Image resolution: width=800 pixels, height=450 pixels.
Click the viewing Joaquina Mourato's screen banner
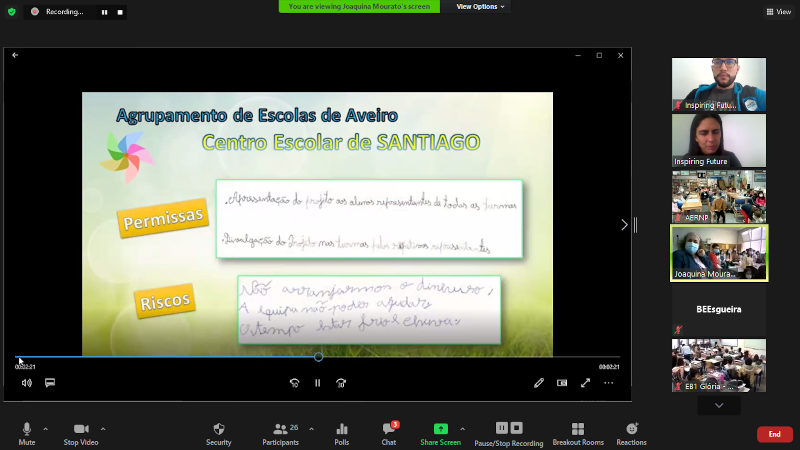(x=359, y=7)
